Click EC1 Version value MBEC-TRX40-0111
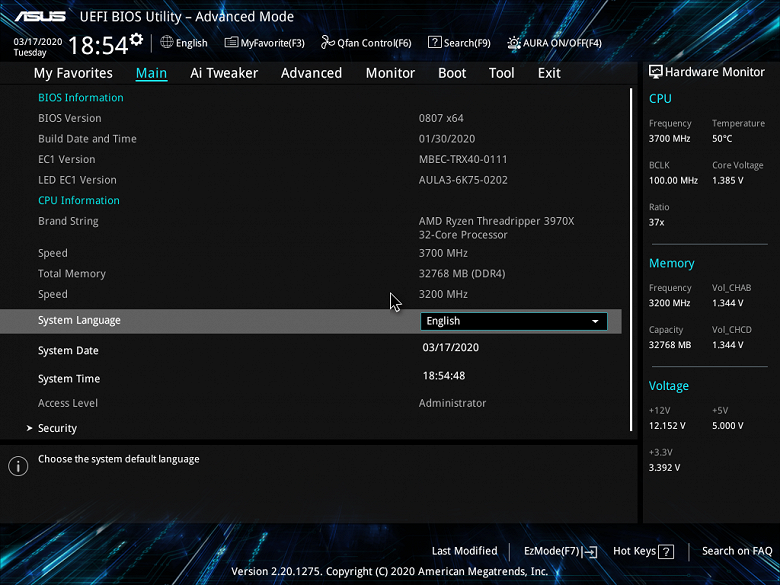 tap(463, 160)
